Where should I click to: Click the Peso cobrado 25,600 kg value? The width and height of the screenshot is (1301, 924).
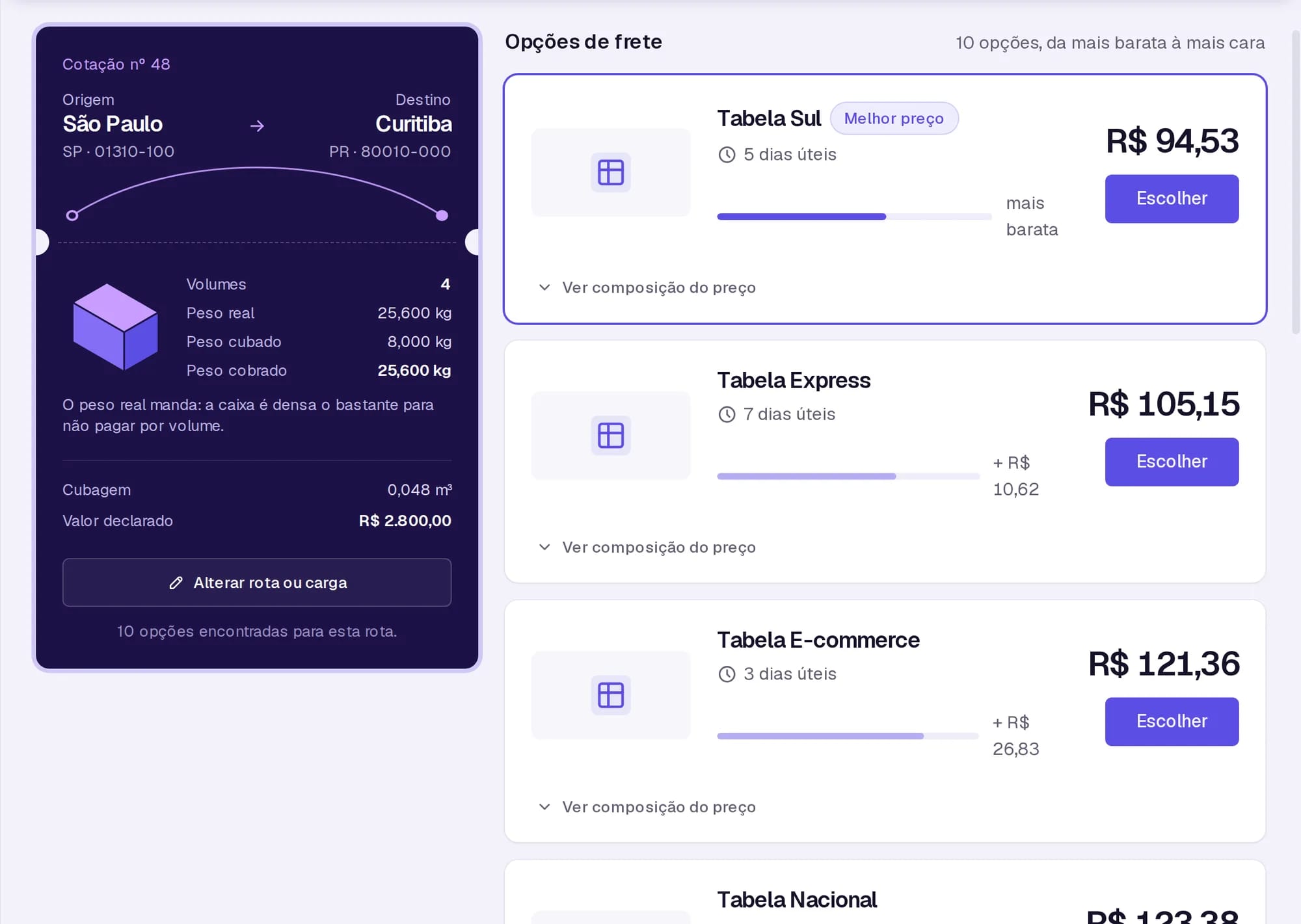tap(414, 371)
